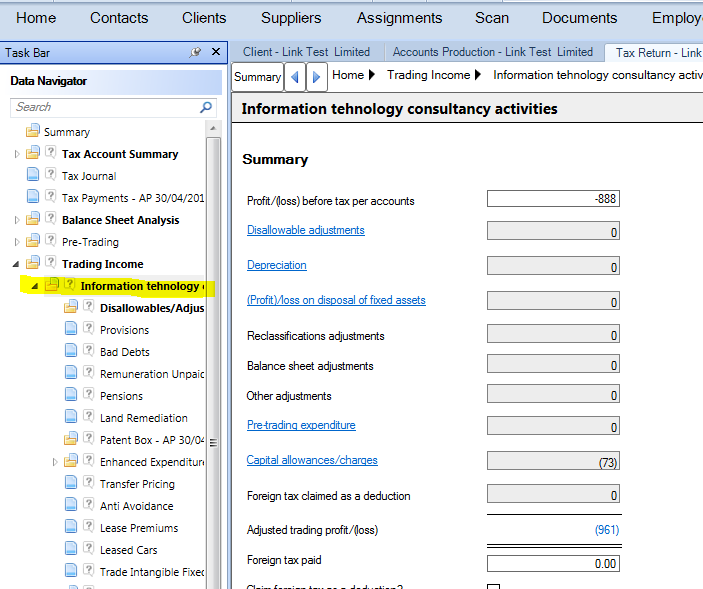Click the Leased Cars page icon
The width and height of the screenshot is (703, 589).
point(71,548)
